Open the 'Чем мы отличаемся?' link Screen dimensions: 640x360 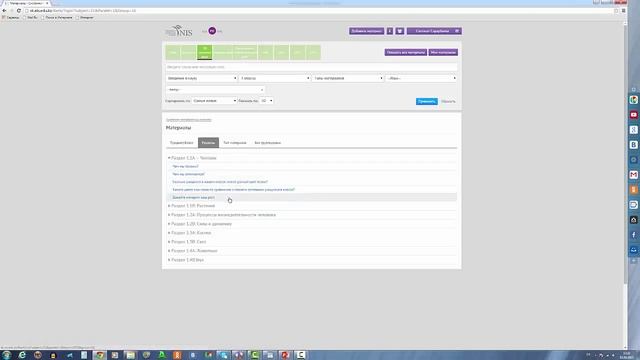click(x=188, y=174)
